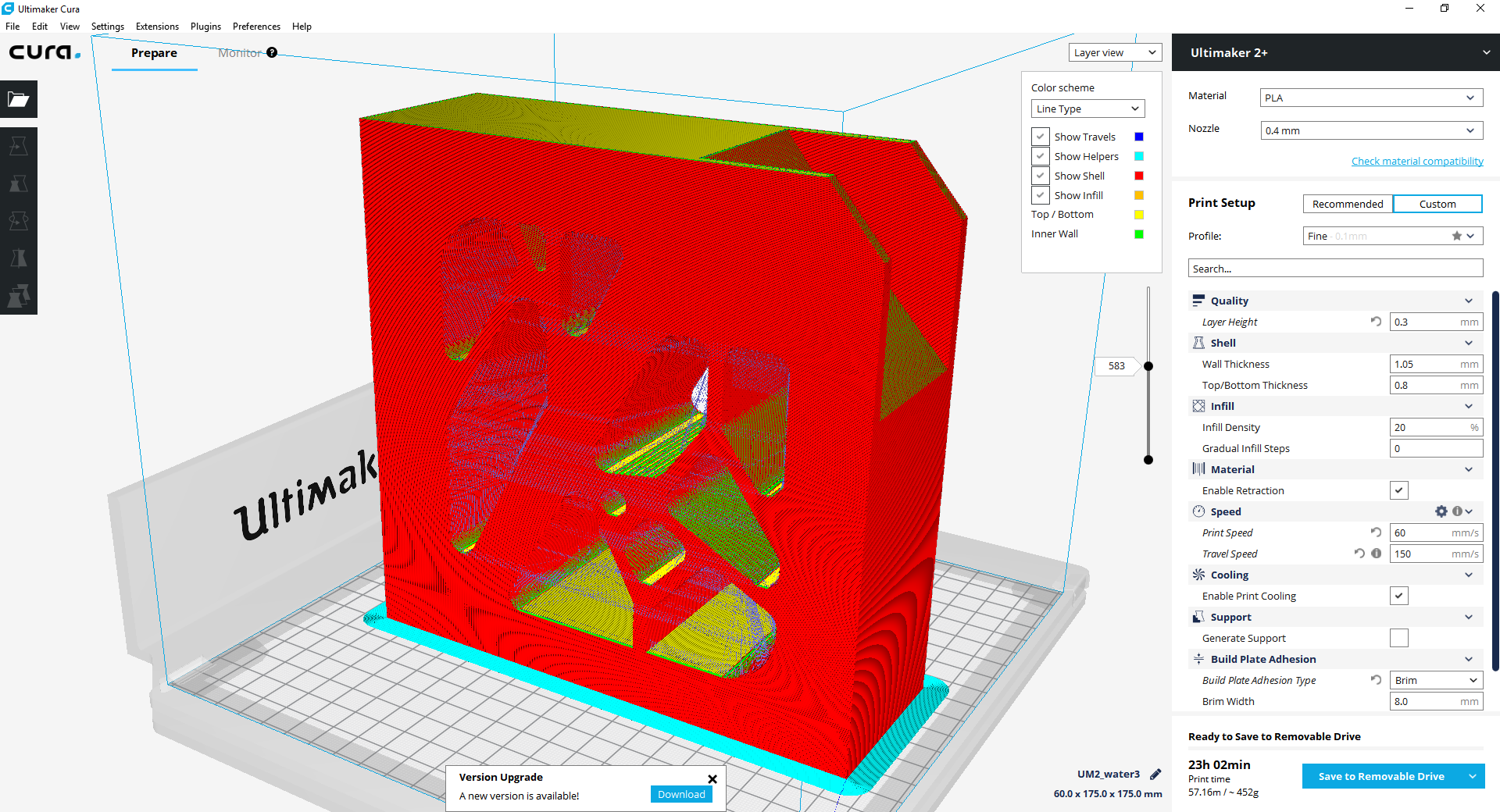
Task: Expand the Ultimaker 2+ printer selector
Action: pos(1336,52)
